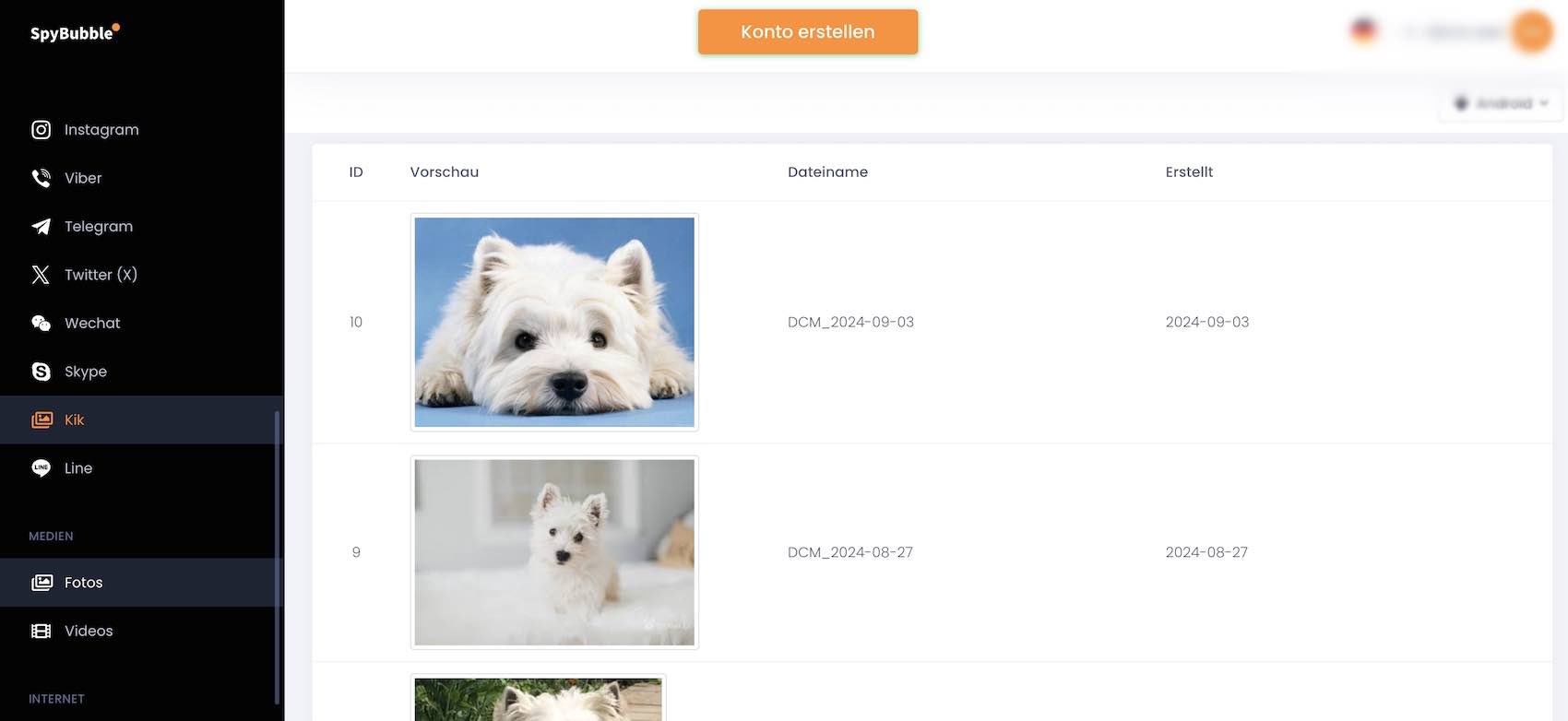Click the Wechat chat bubbles icon
Viewport: 1568px width, 721px height.
click(x=42, y=324)
